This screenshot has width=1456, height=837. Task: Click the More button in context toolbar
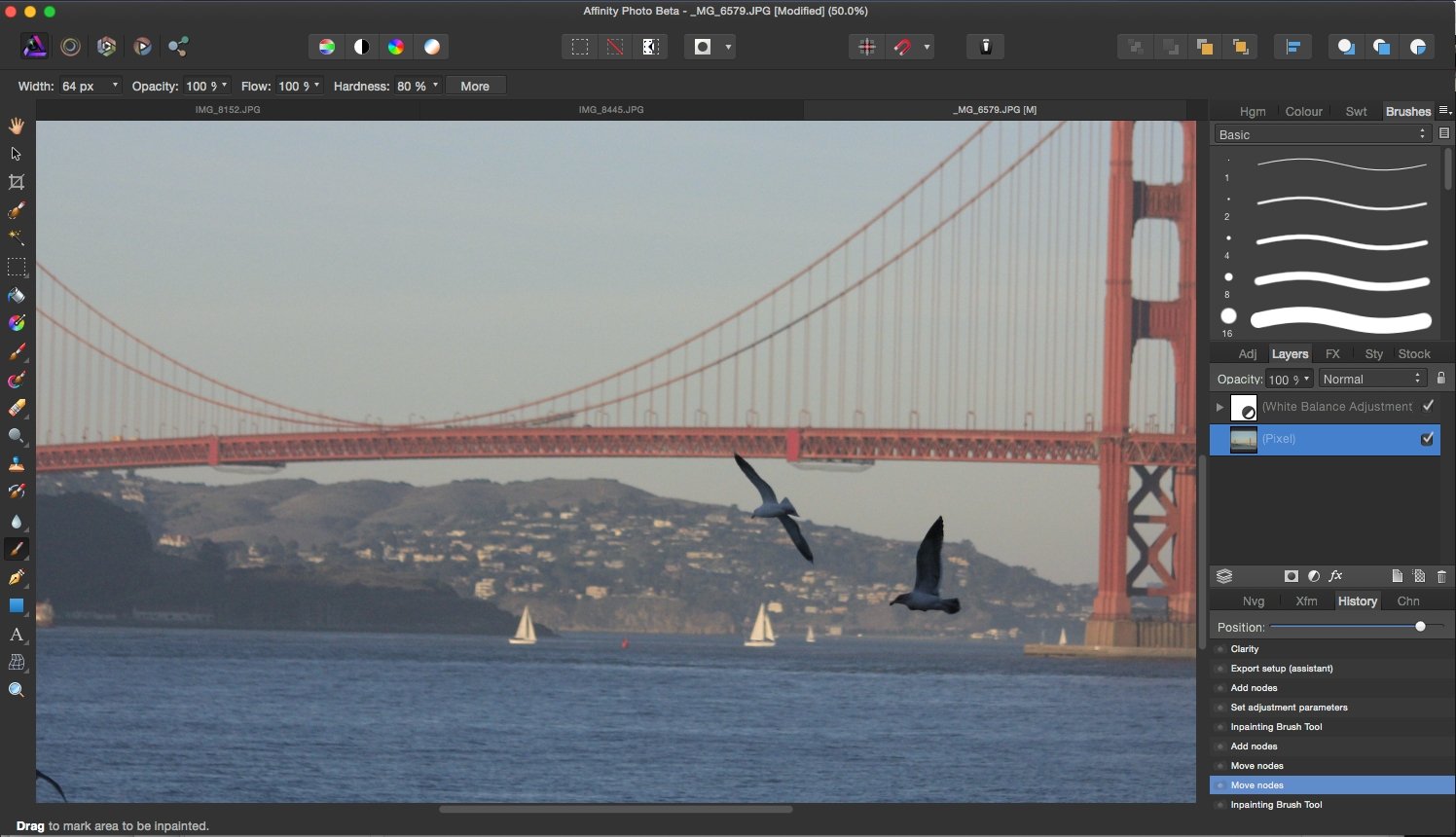tap(474, 86)
